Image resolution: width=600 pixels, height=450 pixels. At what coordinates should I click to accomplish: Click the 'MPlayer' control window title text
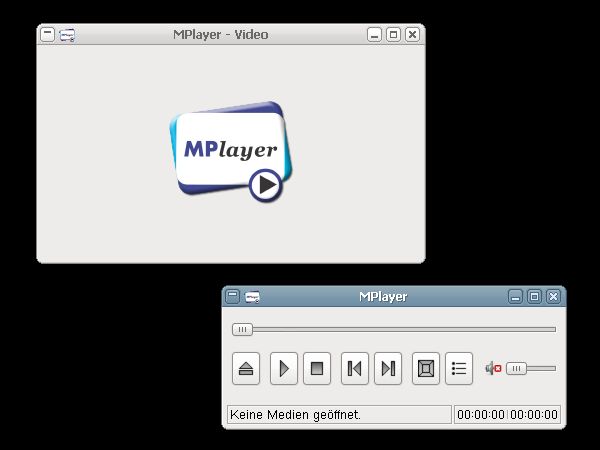tap(383, 297)
